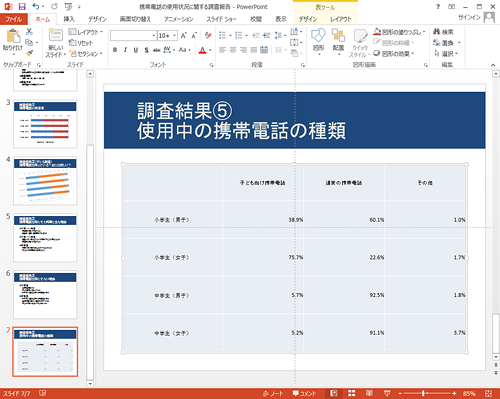Click the Cut scissors icon
Viewport: 500px width, 399px height.
tap(29, 32)
